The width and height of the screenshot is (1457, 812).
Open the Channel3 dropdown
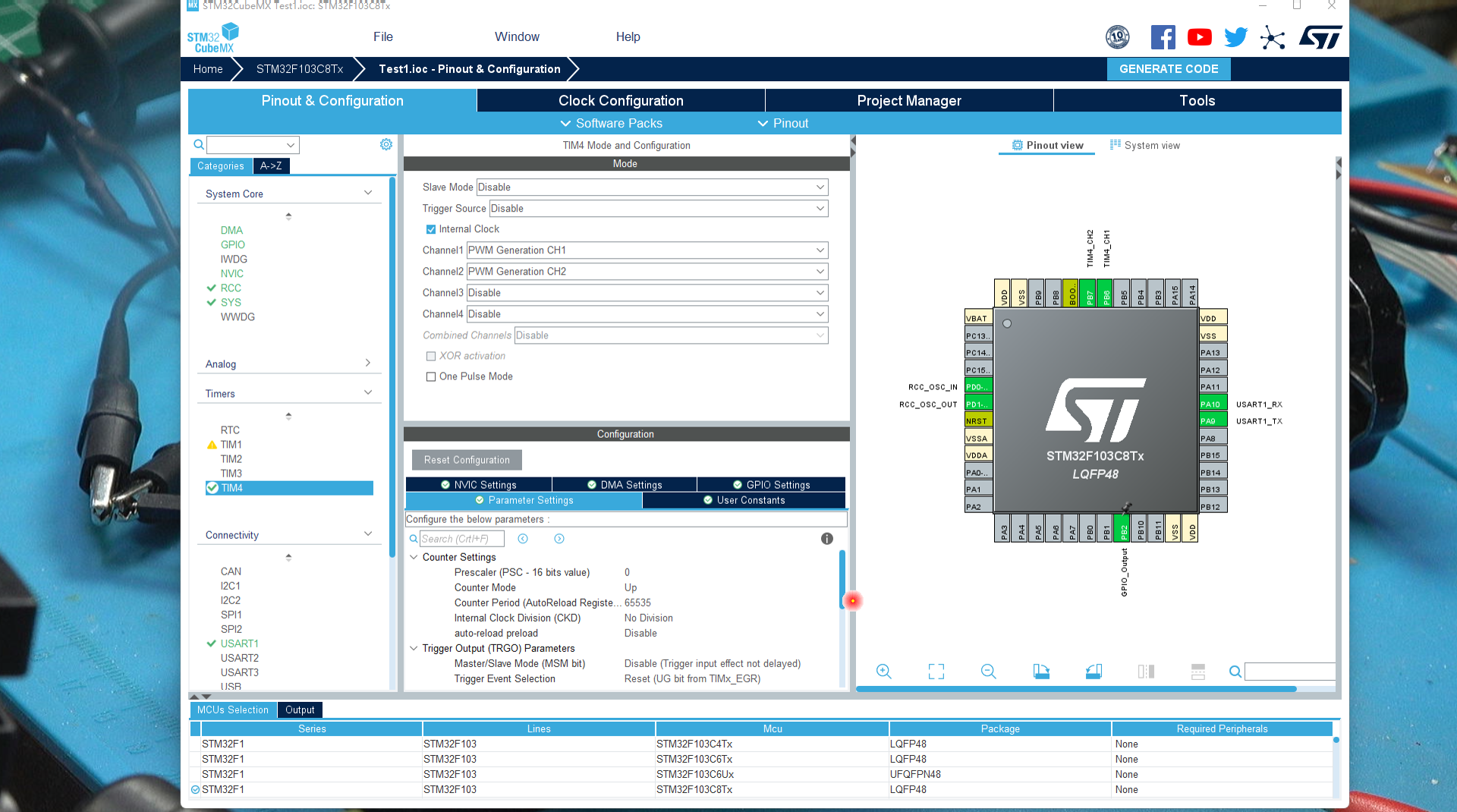point(819,293)
